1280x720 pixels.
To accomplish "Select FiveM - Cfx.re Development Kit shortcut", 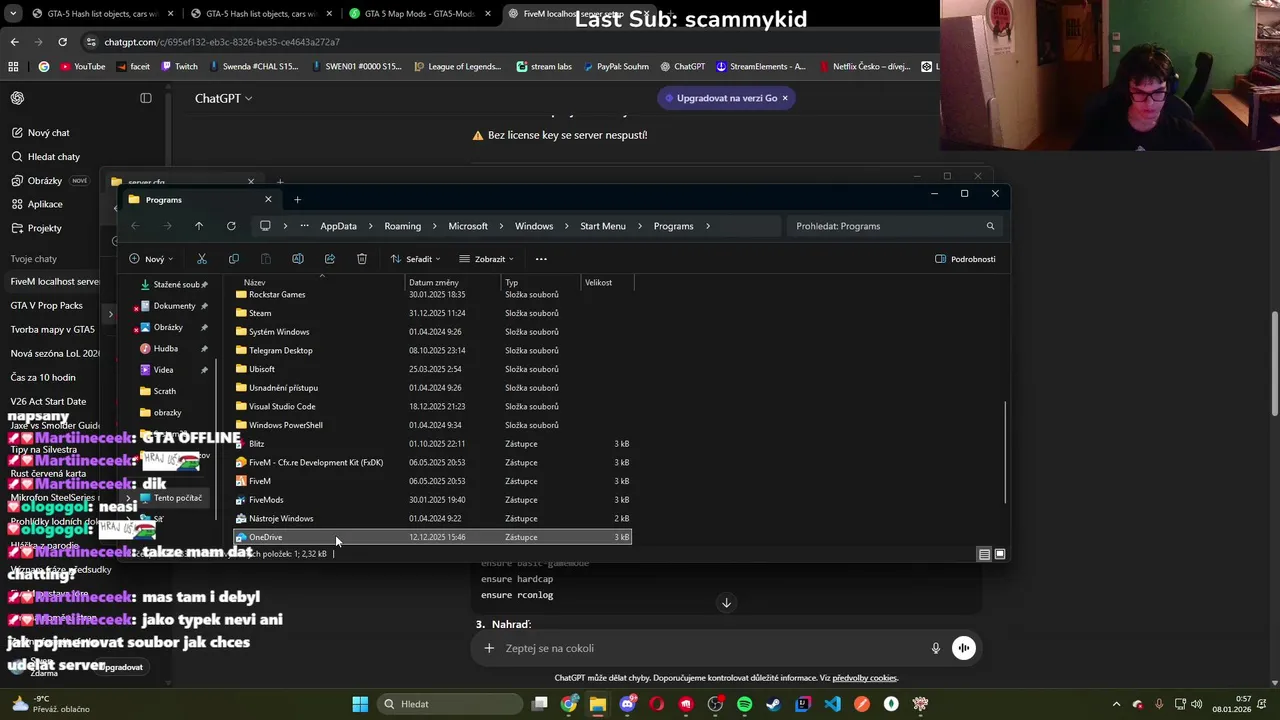I will pos(432,463).
